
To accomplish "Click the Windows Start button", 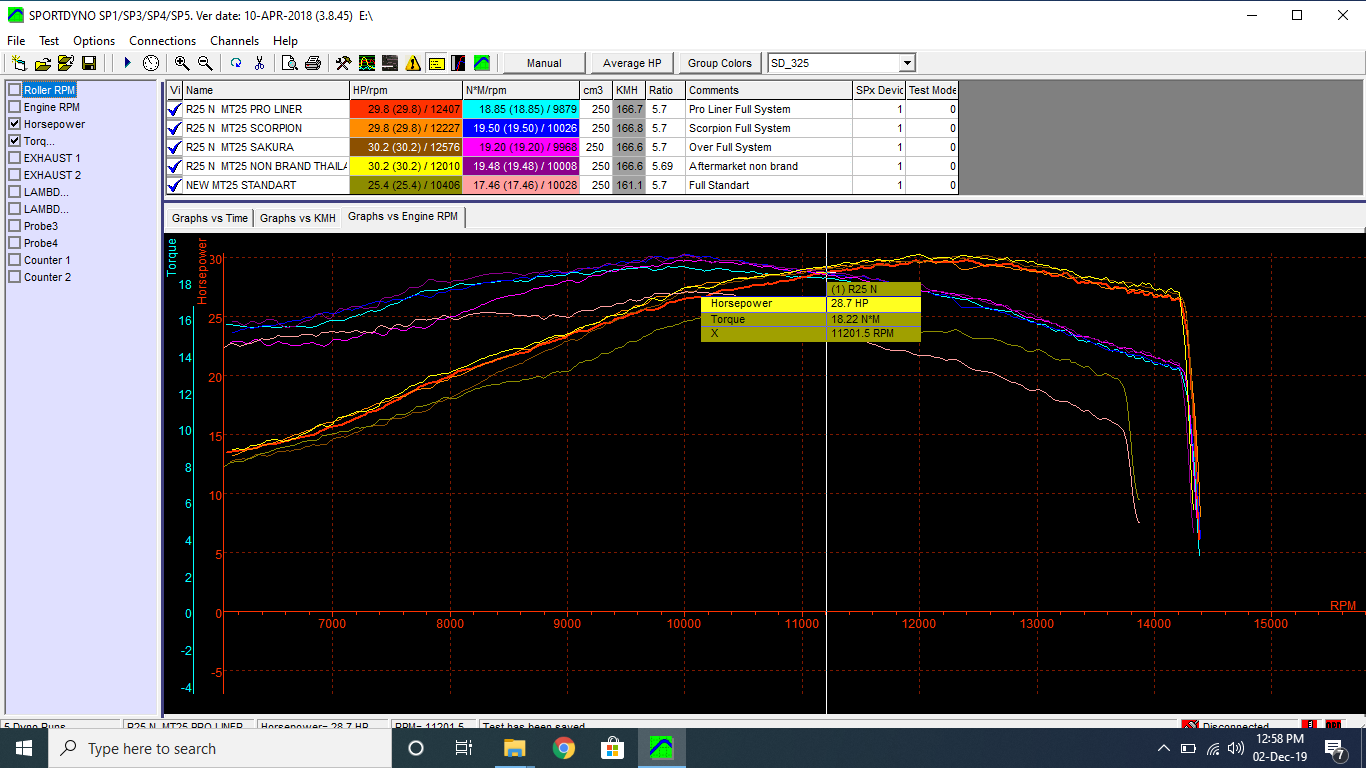I will (x=24, y=748).
